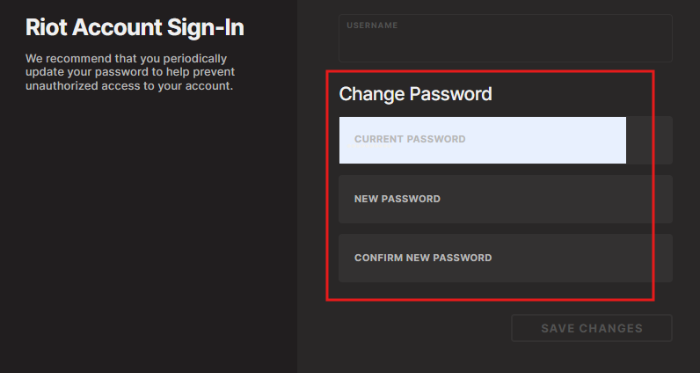
Task: Click the Save Changes button
Action: click(592, 328)
